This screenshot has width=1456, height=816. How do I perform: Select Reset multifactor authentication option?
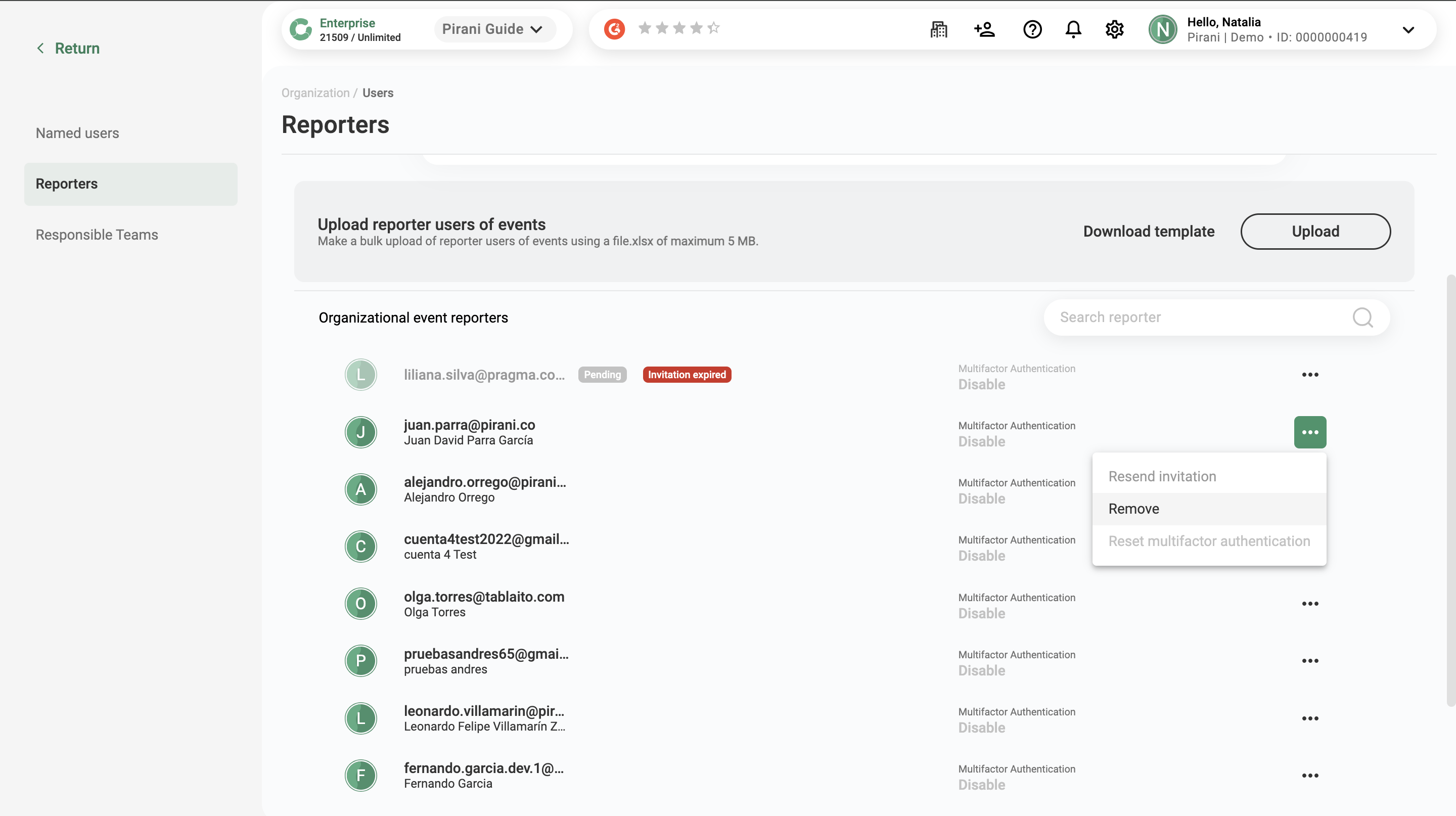[x=1208, y=541]
